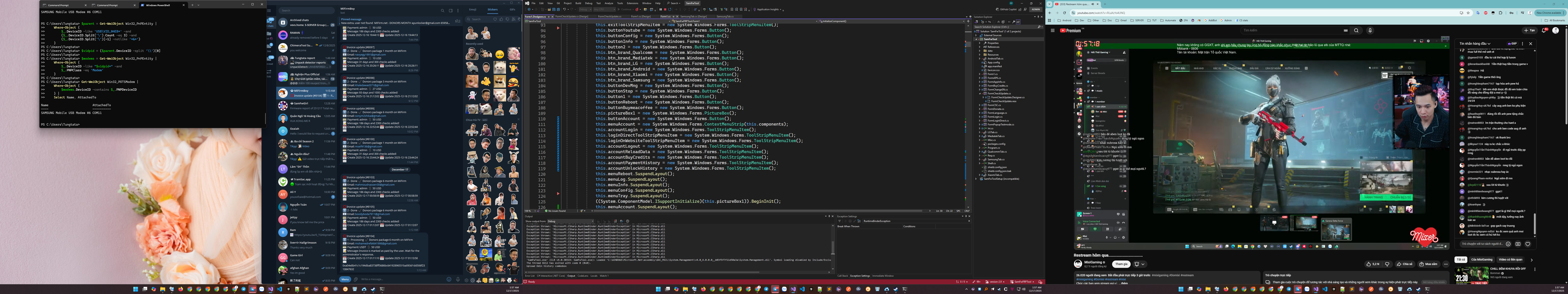
Task: Switch to the GIFs tab in Telegram
Action: click(x=512, y=10)
